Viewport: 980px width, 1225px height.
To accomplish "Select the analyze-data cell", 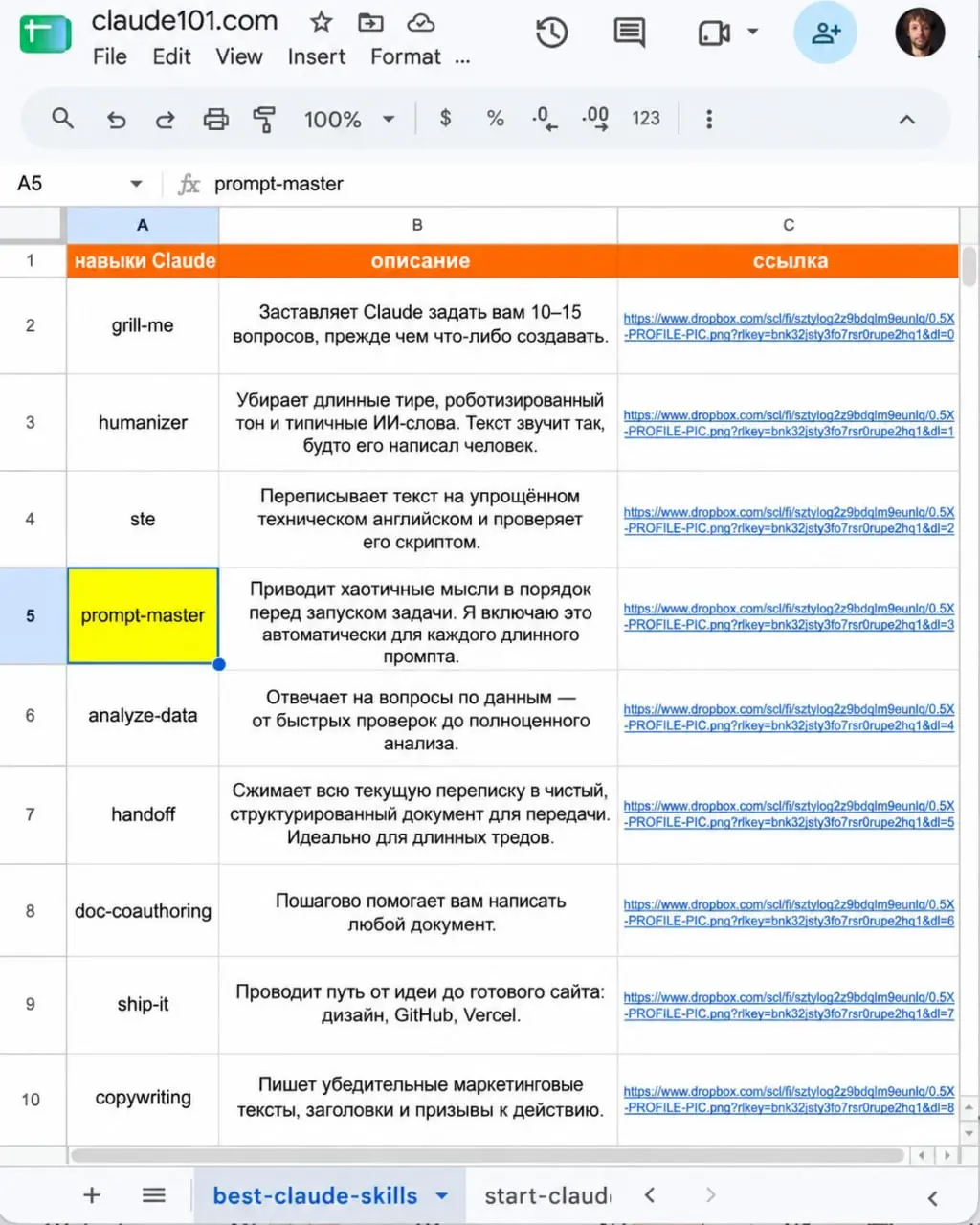I will pyautogui.click(x=143, y=715).
